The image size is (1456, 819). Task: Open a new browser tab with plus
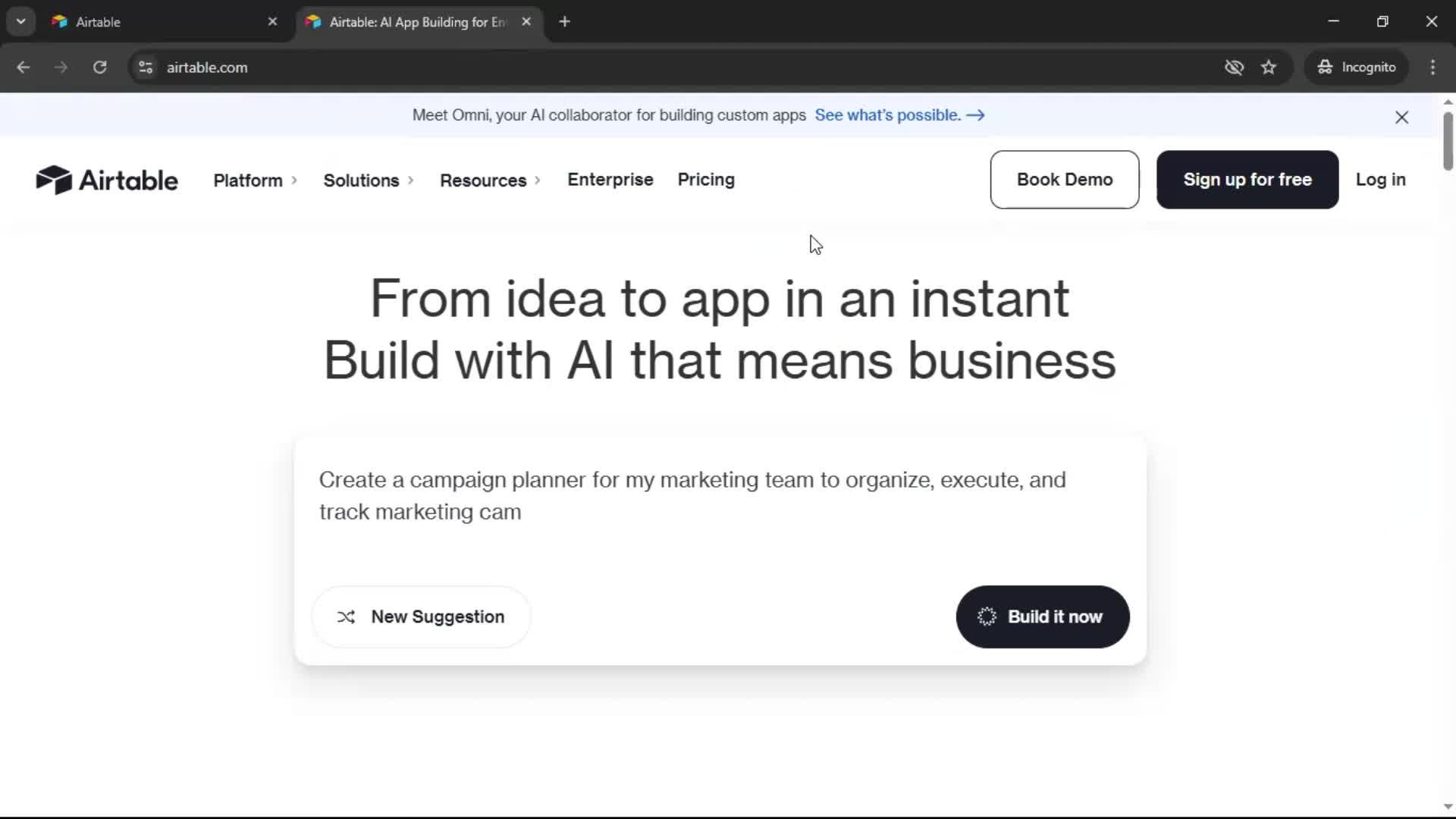[x=564, y=22]
